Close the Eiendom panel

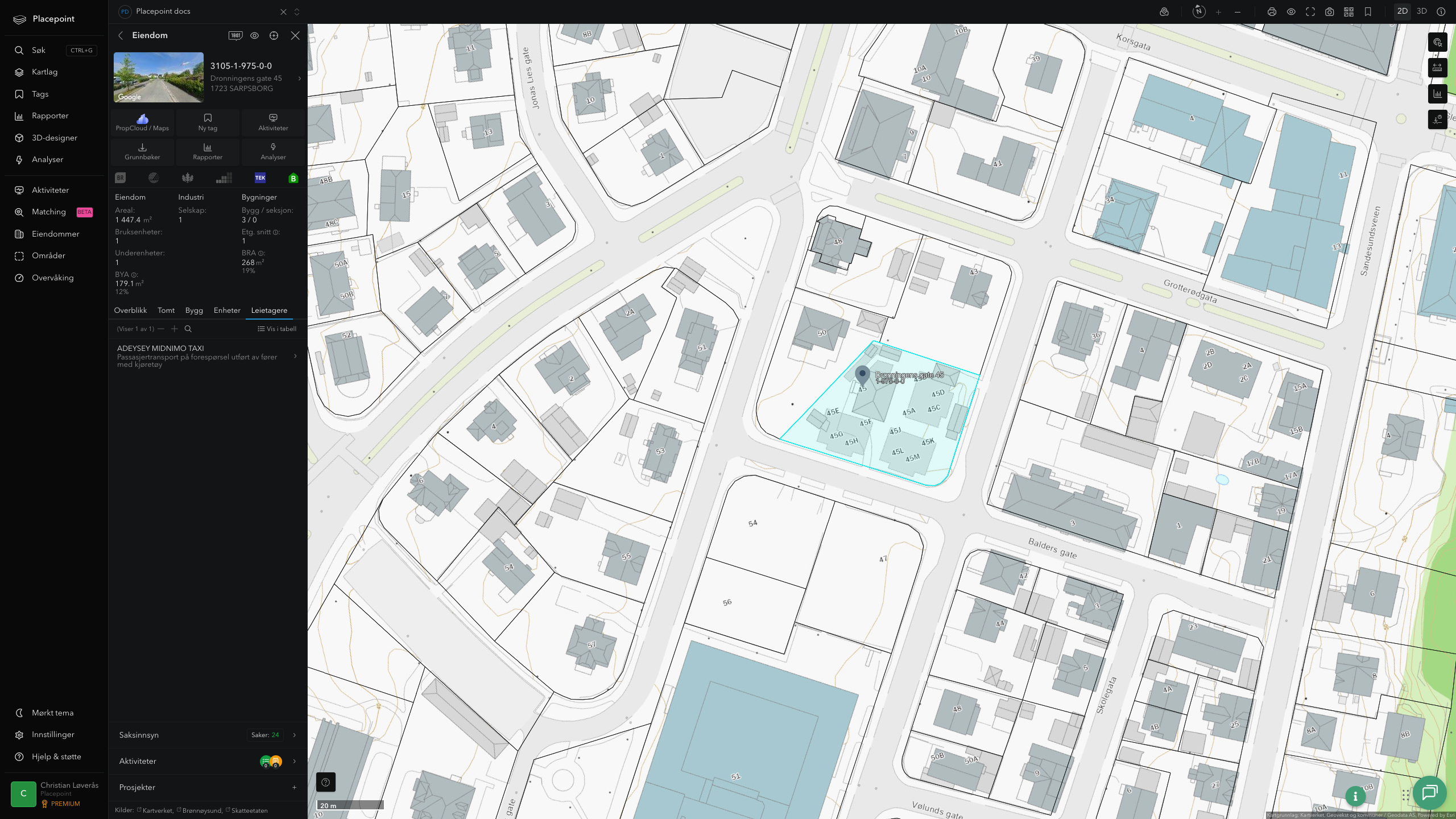click(x=295, y=35)
